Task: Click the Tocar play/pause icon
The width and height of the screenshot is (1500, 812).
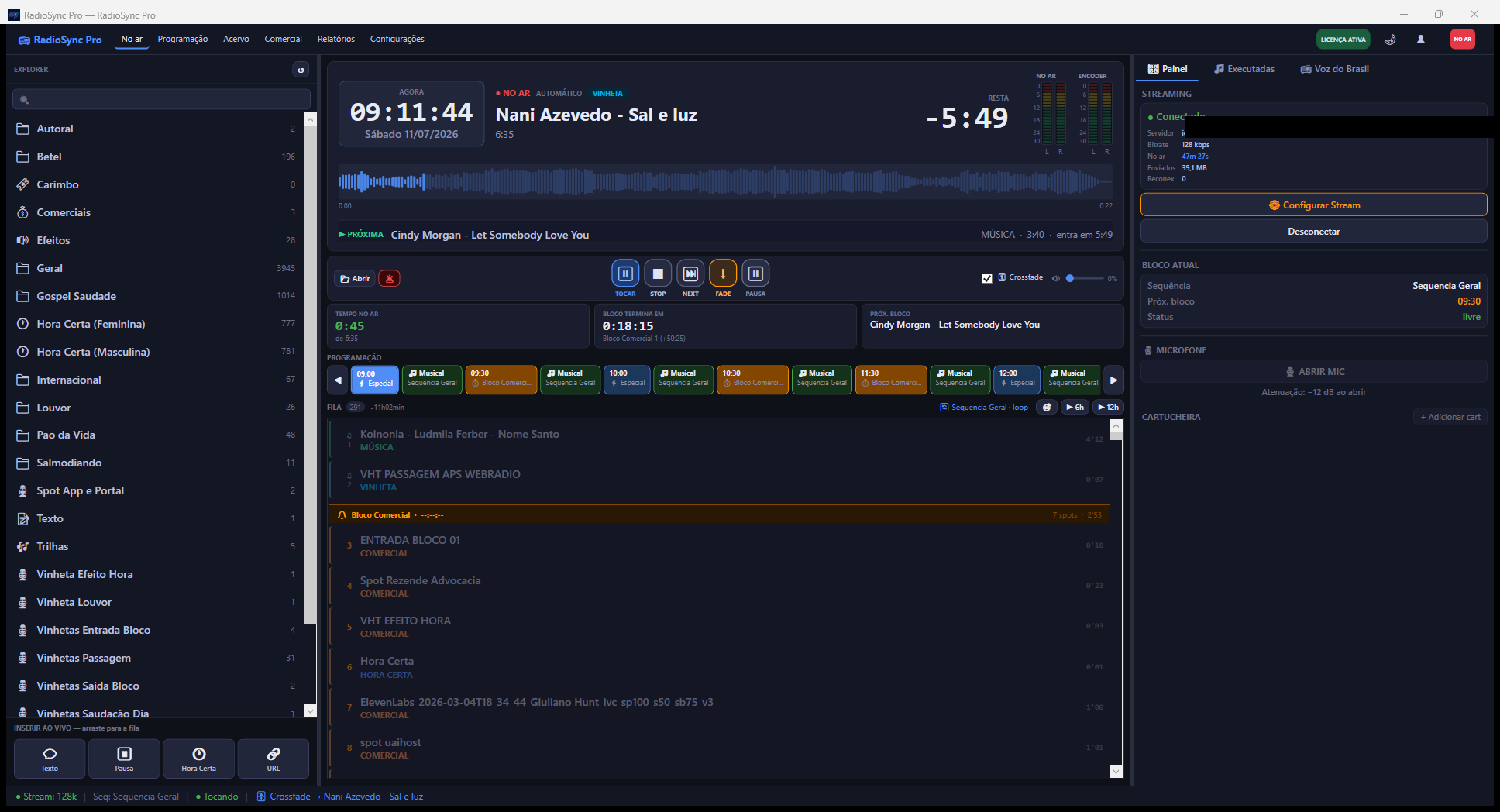Action: [625, 274]
